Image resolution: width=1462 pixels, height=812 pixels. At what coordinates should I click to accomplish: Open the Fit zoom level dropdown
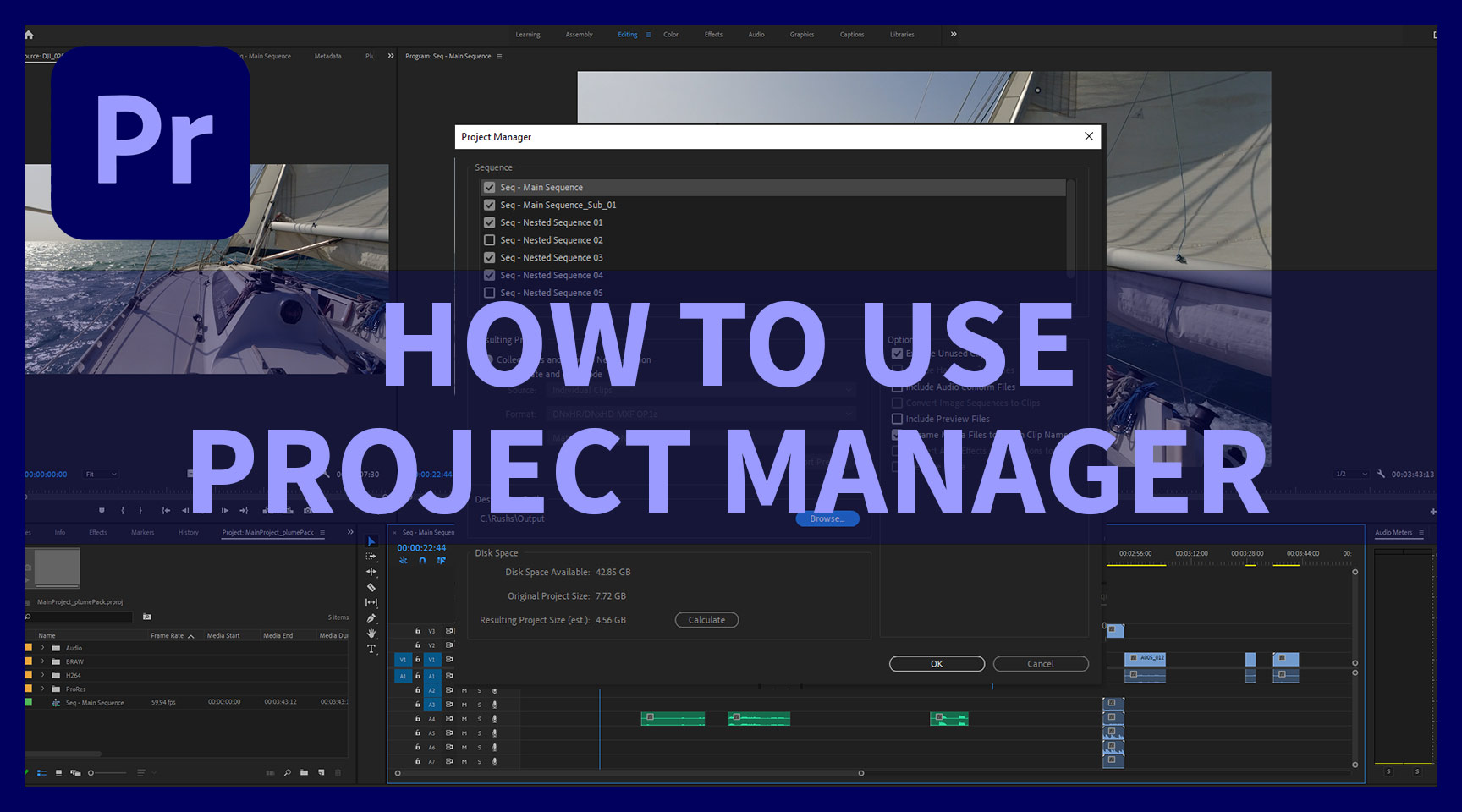(x=99, y=474)
